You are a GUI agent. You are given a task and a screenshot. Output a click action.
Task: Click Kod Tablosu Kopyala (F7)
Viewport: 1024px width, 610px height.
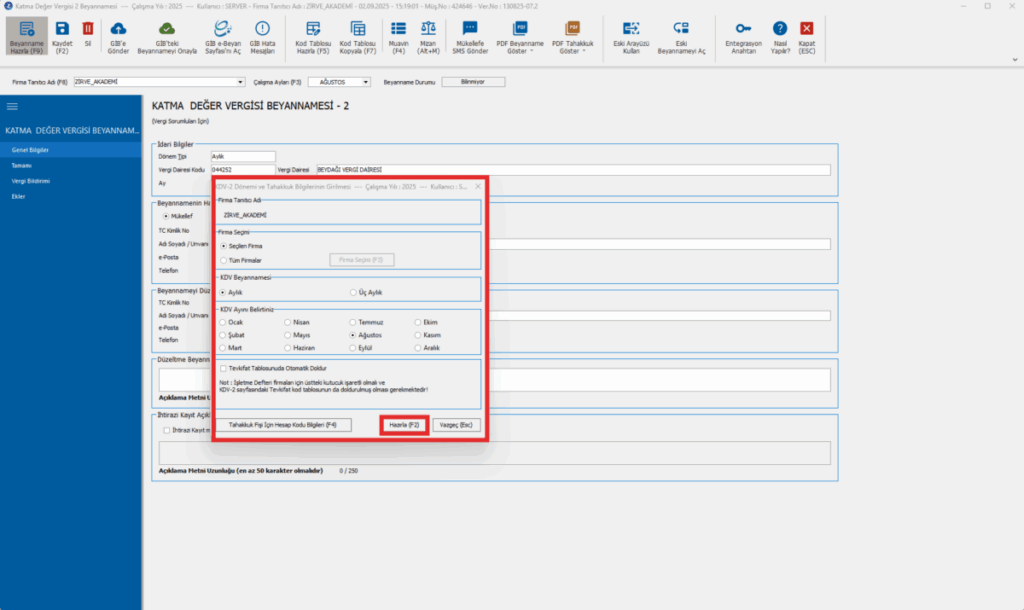click(x=358, y=37)
